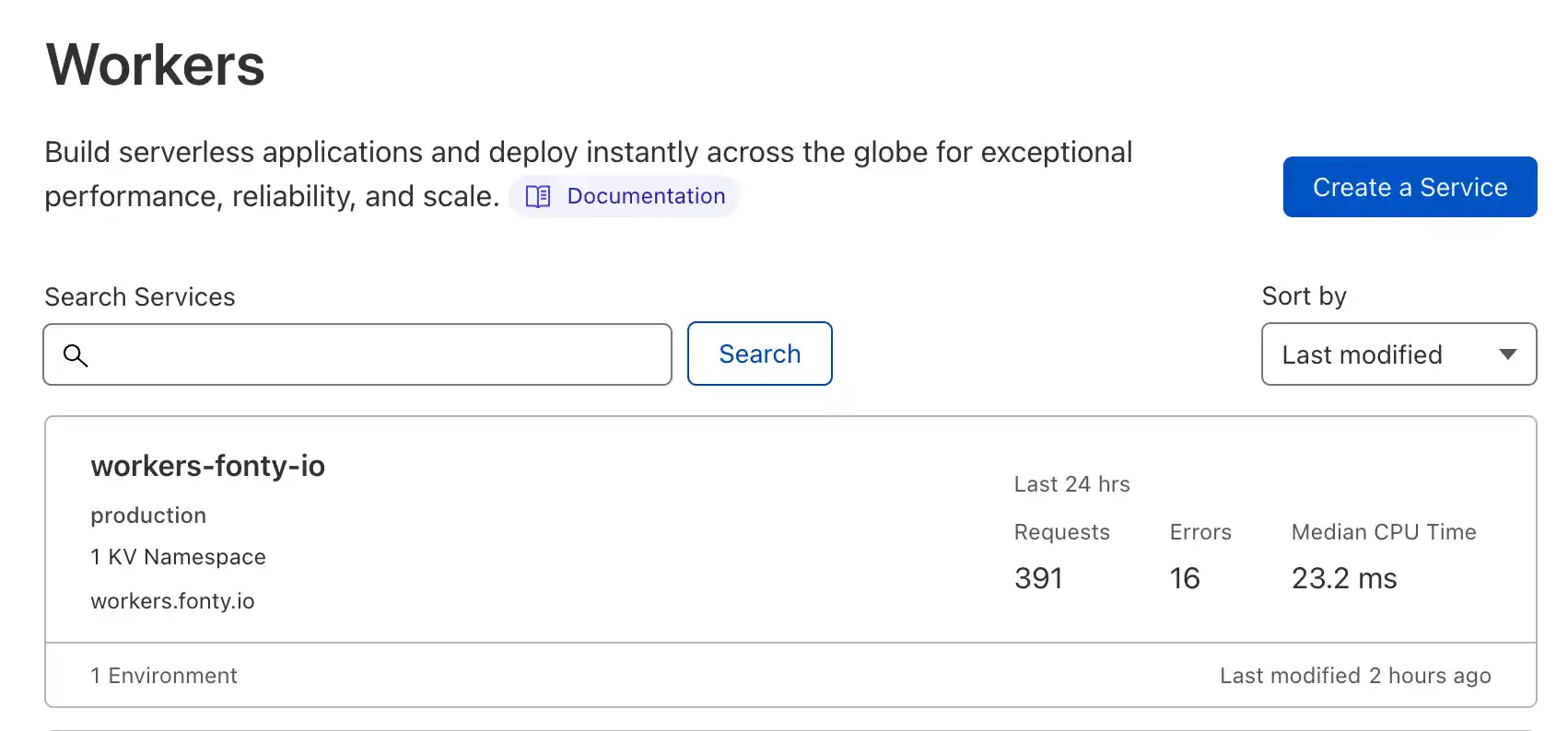Image resolution: width=1568 pixels, height=731 pixels.
Task: Click Last modified 2 hours ago text
Action: coord(1354,675)
